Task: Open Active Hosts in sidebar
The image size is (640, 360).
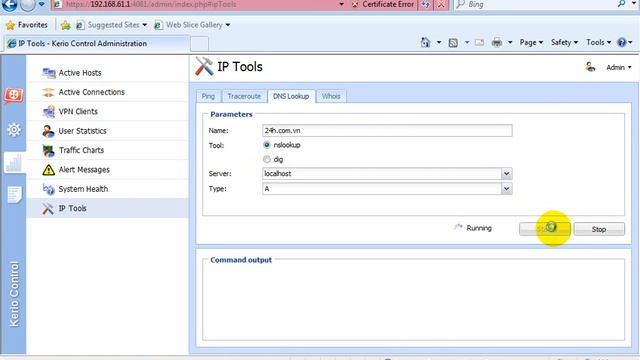Action: 107,73
